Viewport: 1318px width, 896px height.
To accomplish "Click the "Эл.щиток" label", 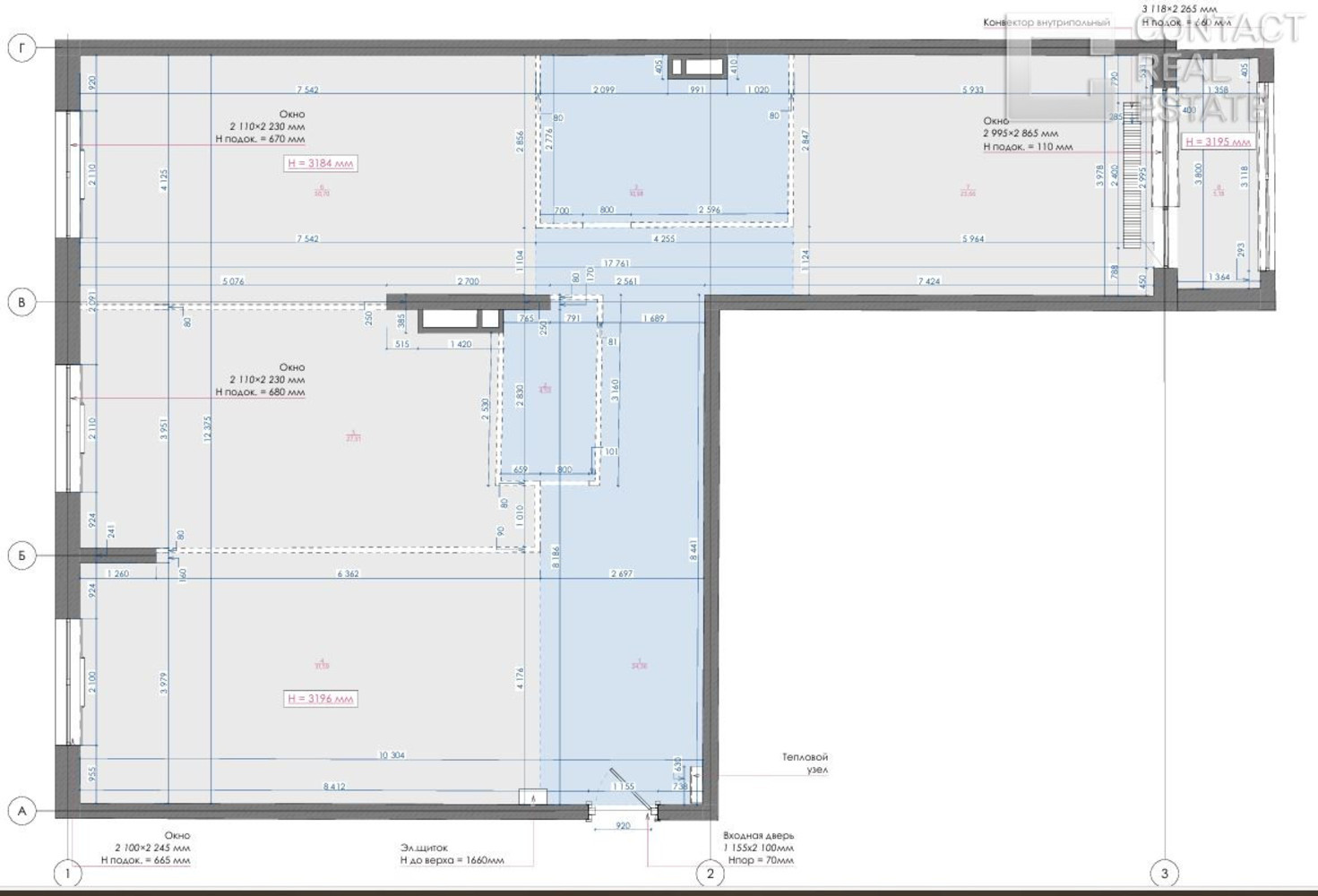I will tap(424, 848).
